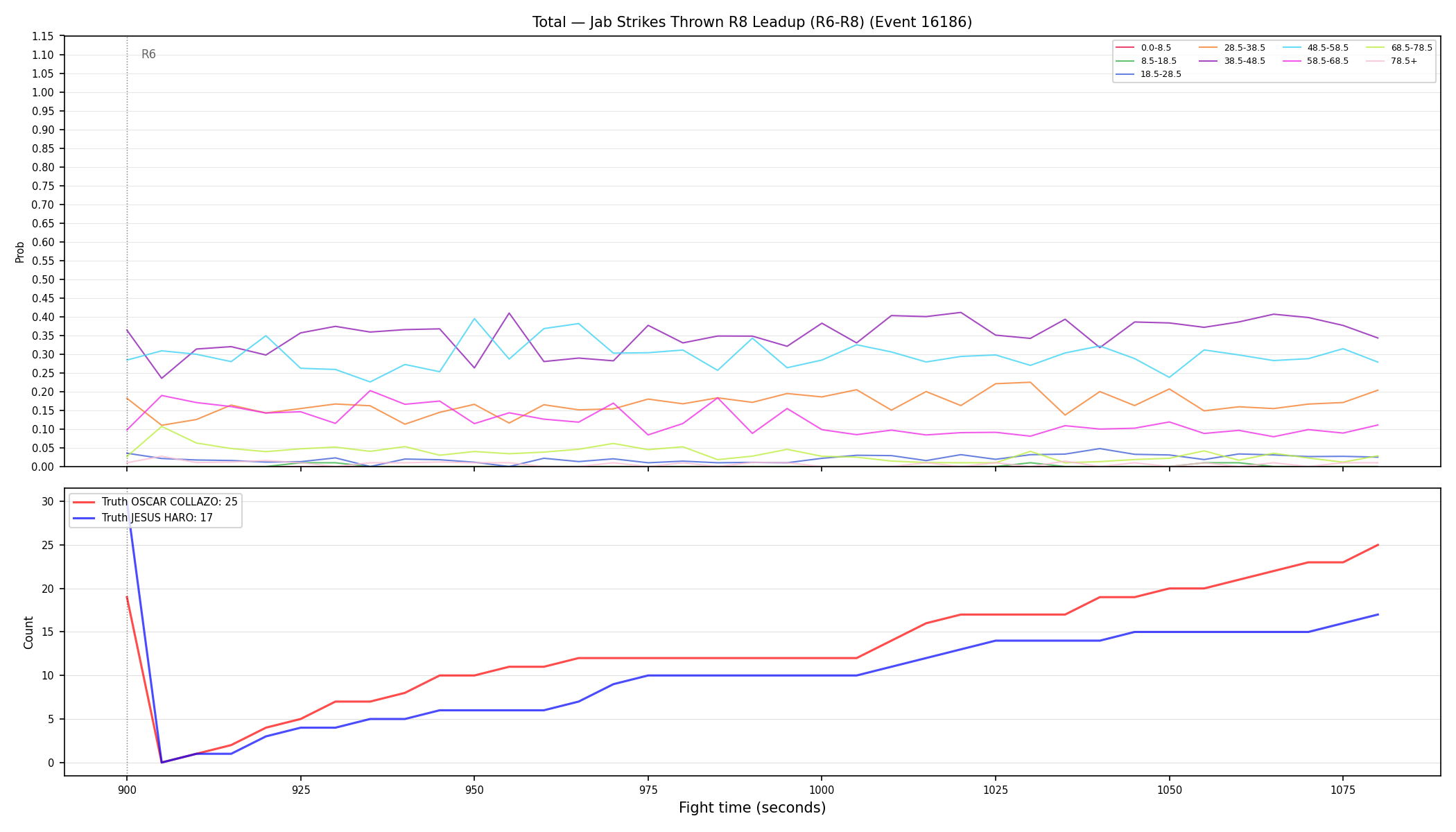The height and width of the screenshot is (832, 1456).
Task: Click the 1075 x-axis tick label
Action: [x=1343, y=790]
